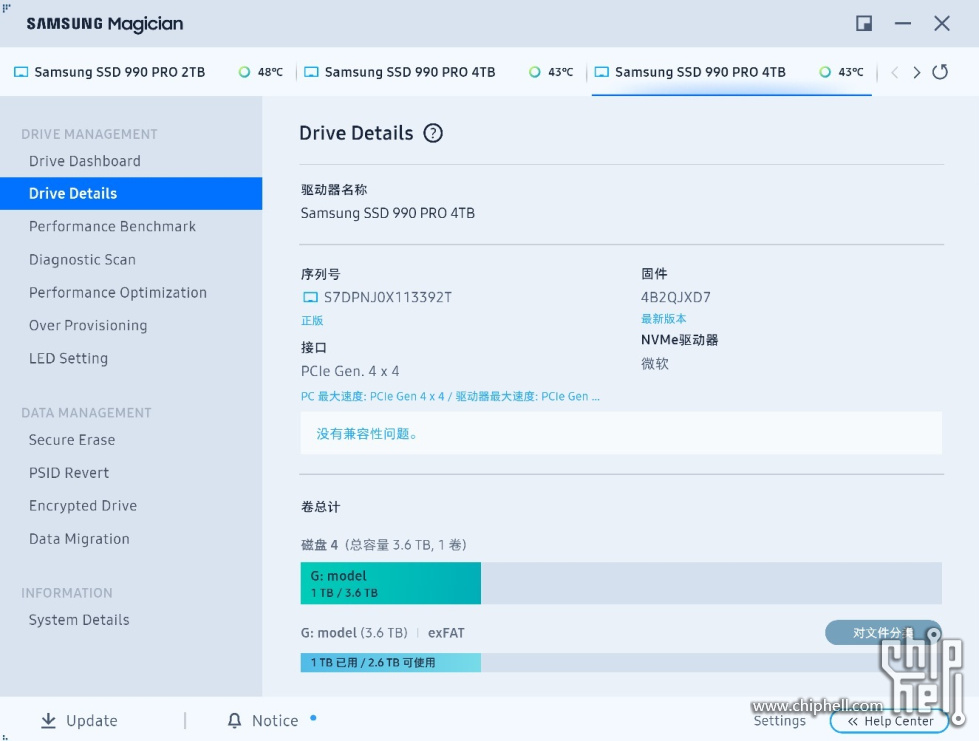Image resolution: width=979 pixels, height=741 pixels.
Task: Click the 48°C temperature status indicator
Action: click(x=244, y=72)
